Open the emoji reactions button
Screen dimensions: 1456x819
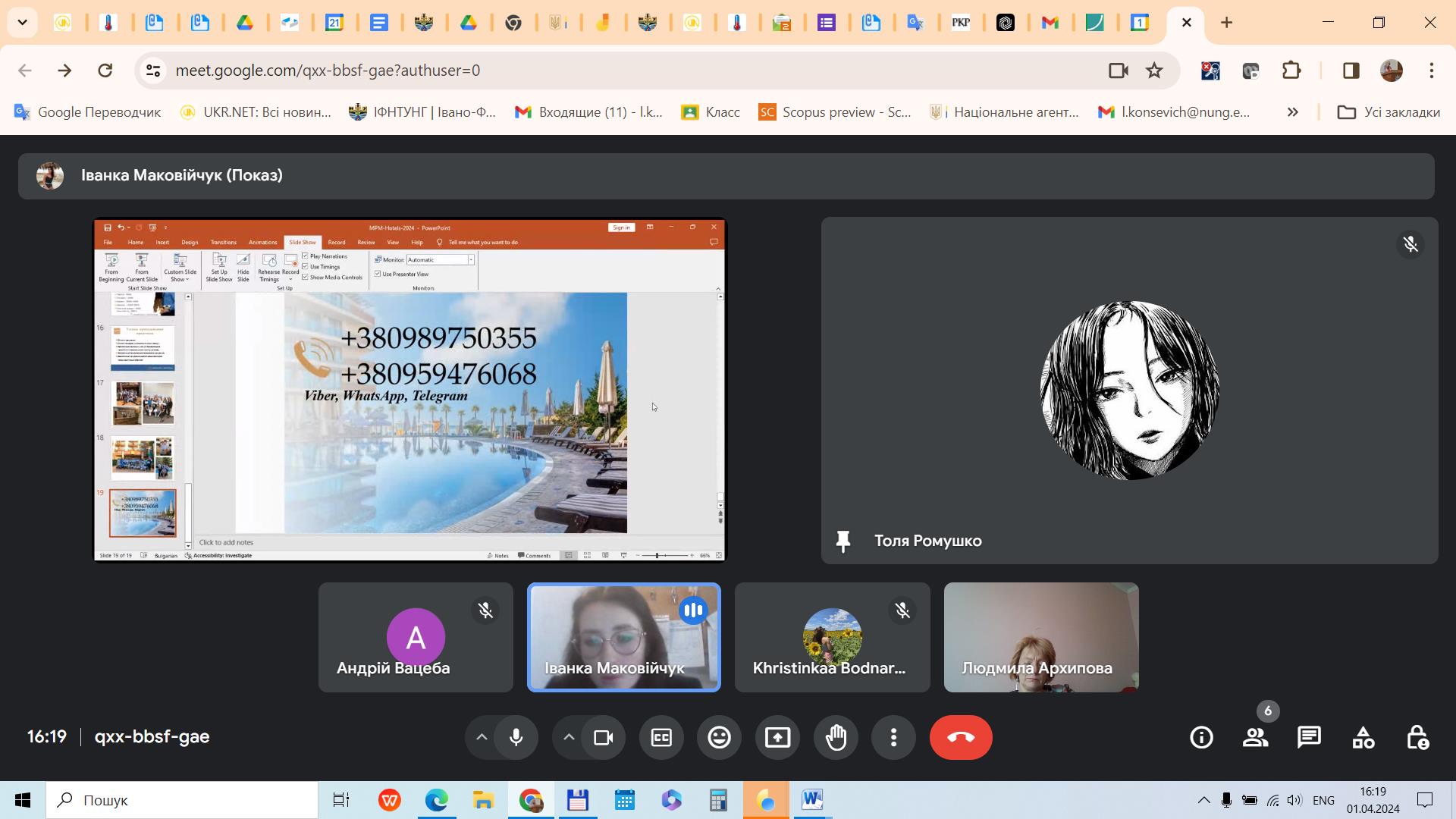pos(719,737)
